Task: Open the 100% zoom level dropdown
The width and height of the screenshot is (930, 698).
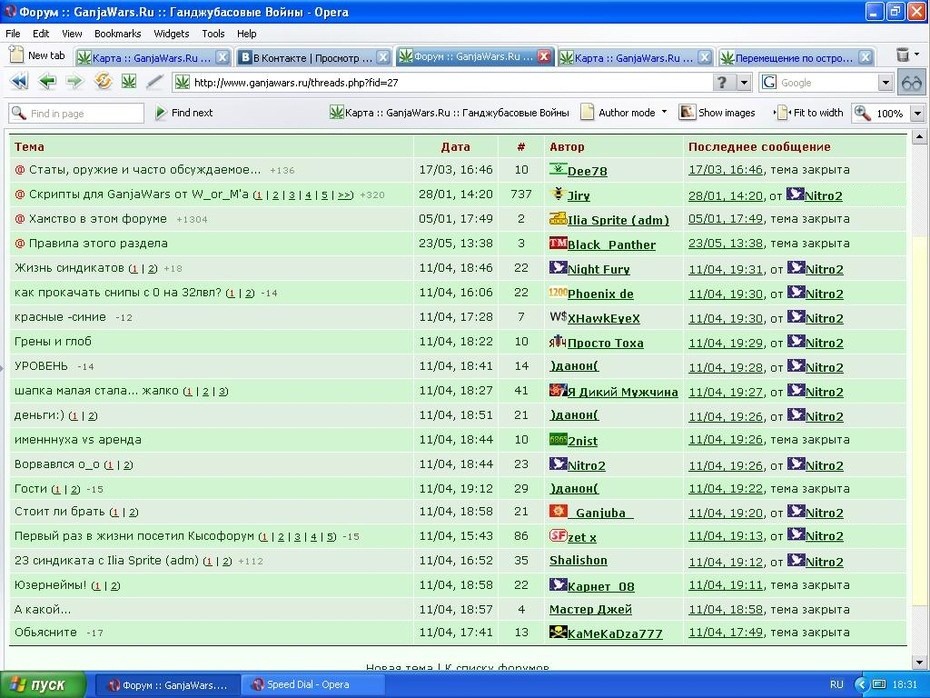Action: pyautogui.click(x=918, y=113)
